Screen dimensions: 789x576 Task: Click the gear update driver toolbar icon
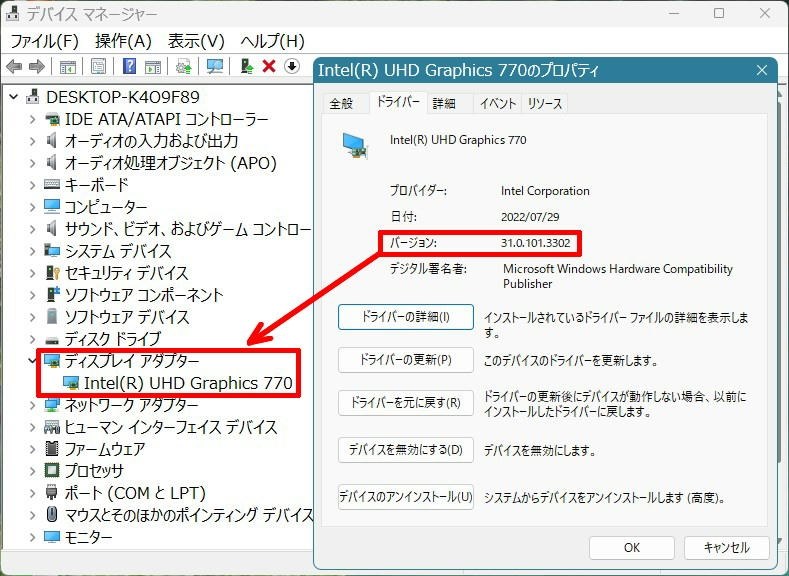pos(184,66)
